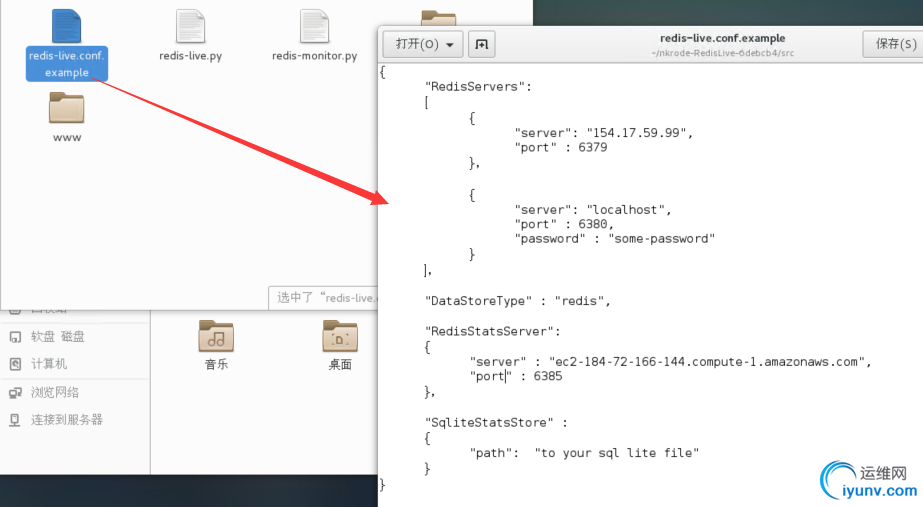Image resolution: width=923 pixels, height=507 pixels.
Task: Click the port value 6379
Action: coord(593,147)
